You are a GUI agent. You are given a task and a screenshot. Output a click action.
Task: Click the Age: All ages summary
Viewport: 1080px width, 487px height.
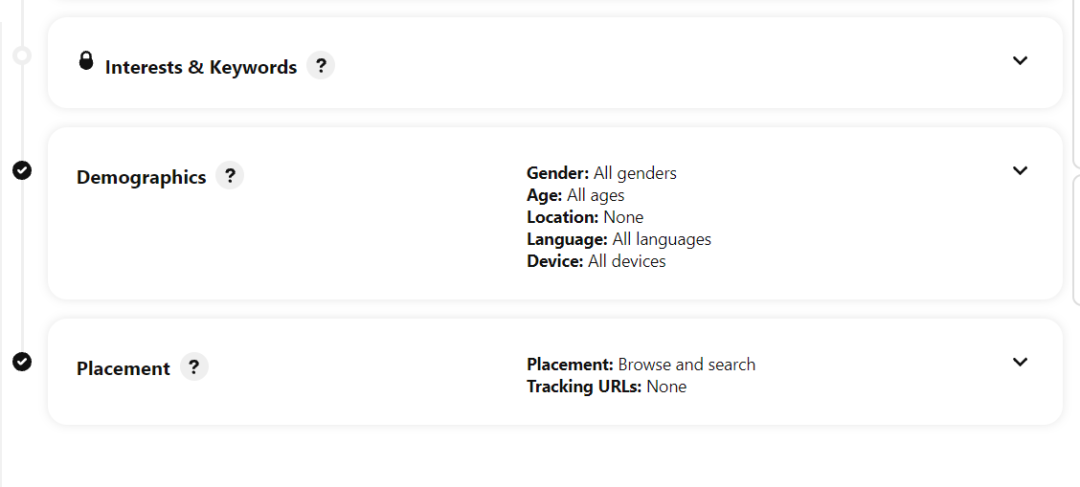(x=575, y=195)
